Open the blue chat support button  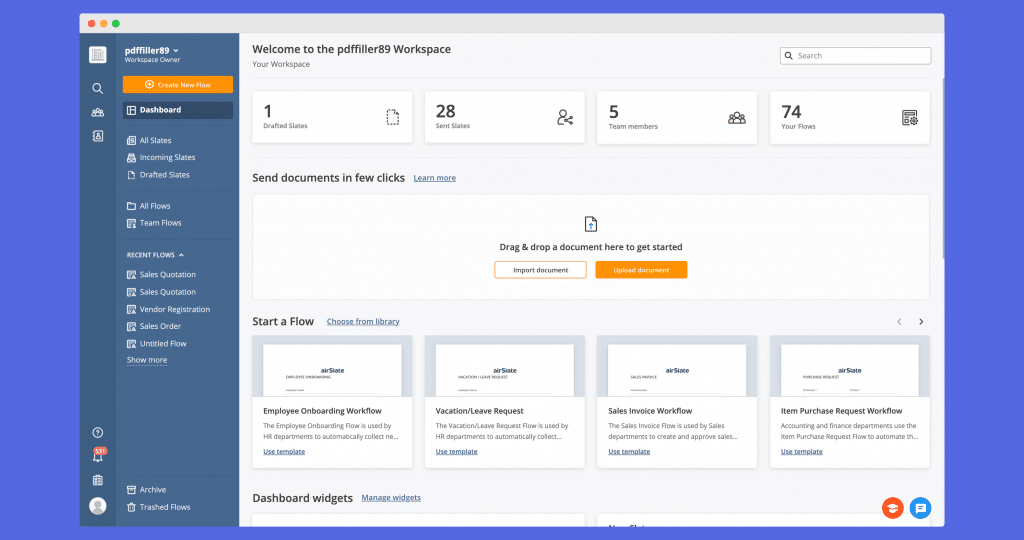coord(920,507)
